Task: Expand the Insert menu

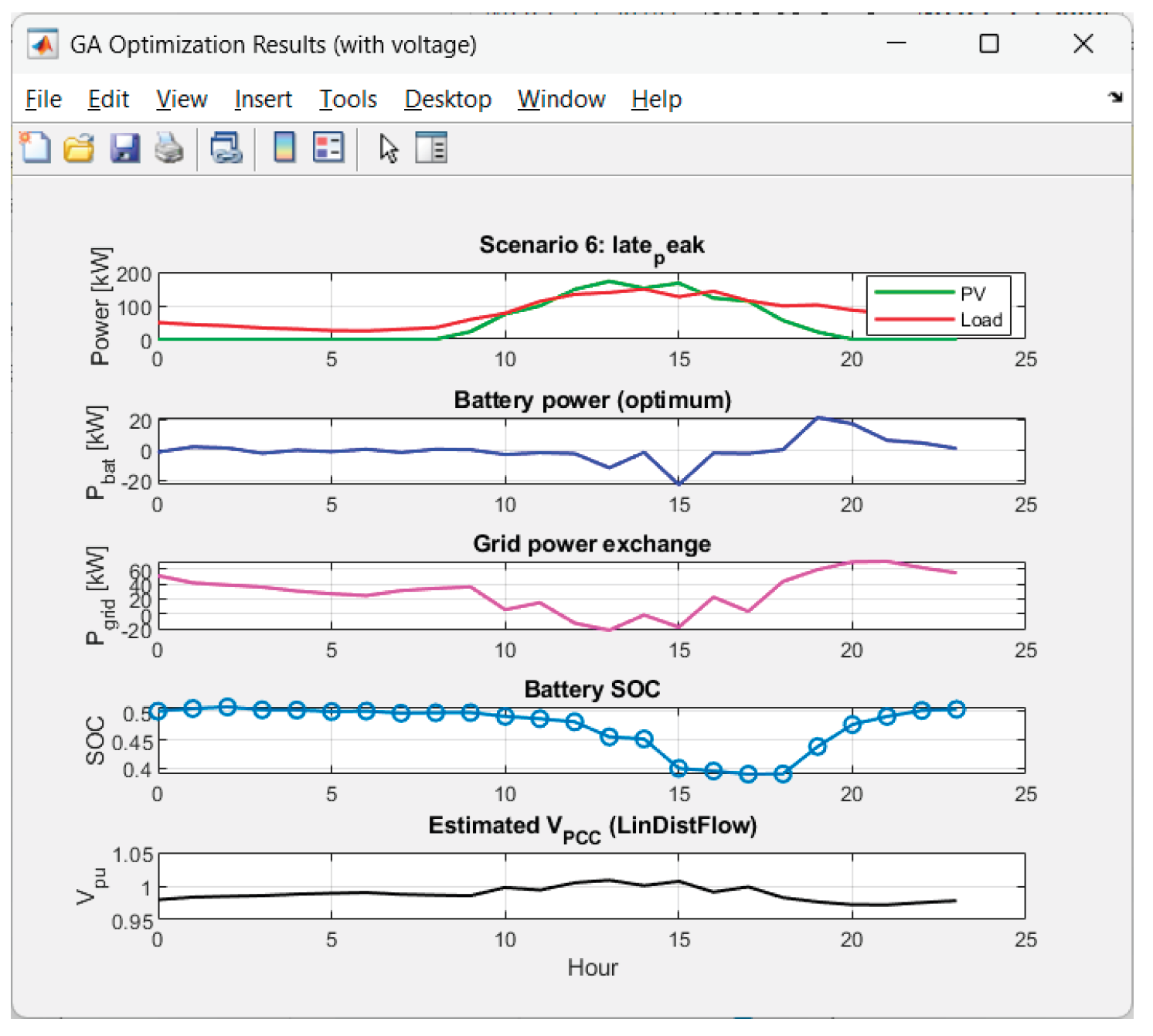Action: [263, 99]
